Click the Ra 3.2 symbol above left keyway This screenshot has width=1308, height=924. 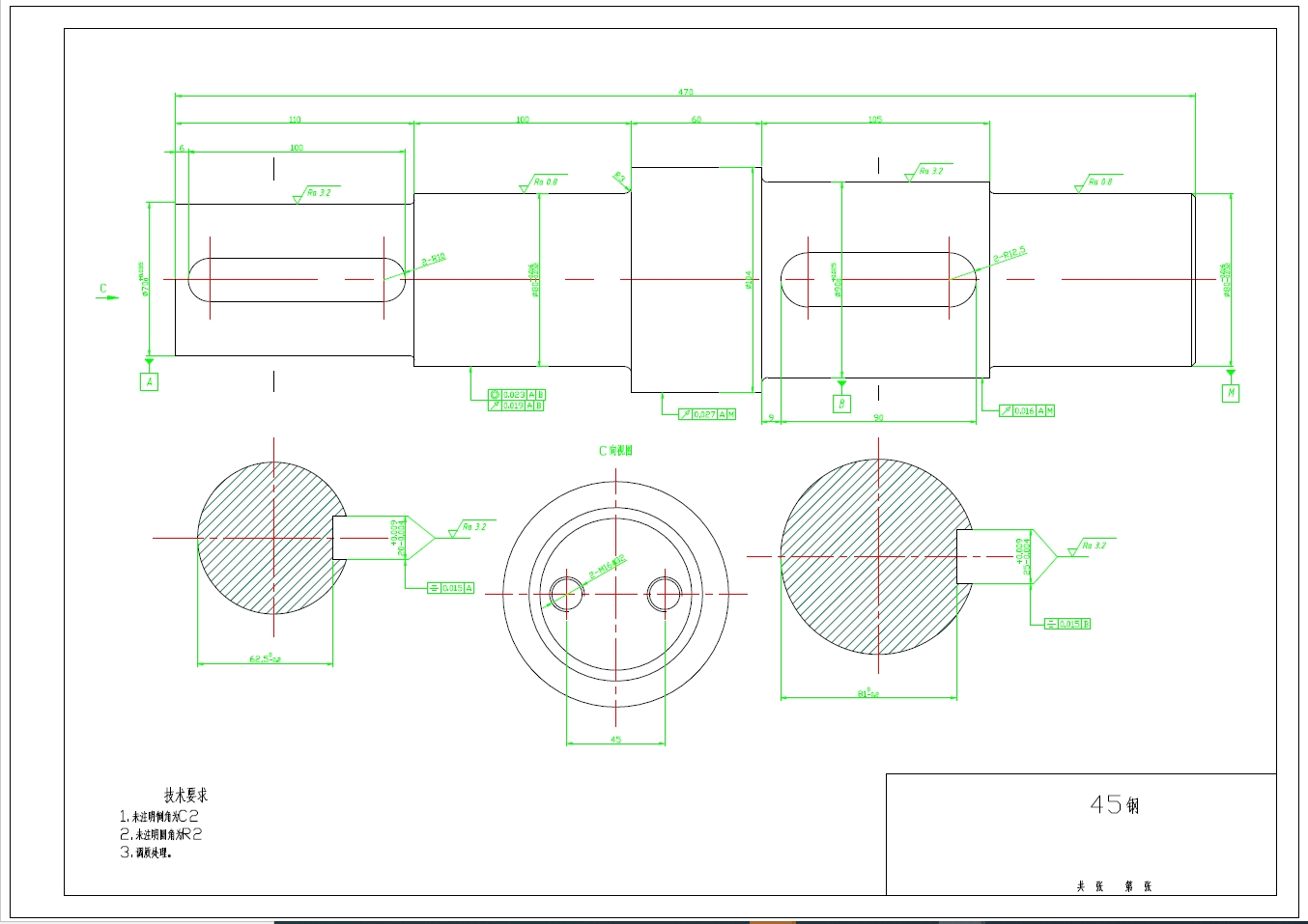[x=317, y=194]
